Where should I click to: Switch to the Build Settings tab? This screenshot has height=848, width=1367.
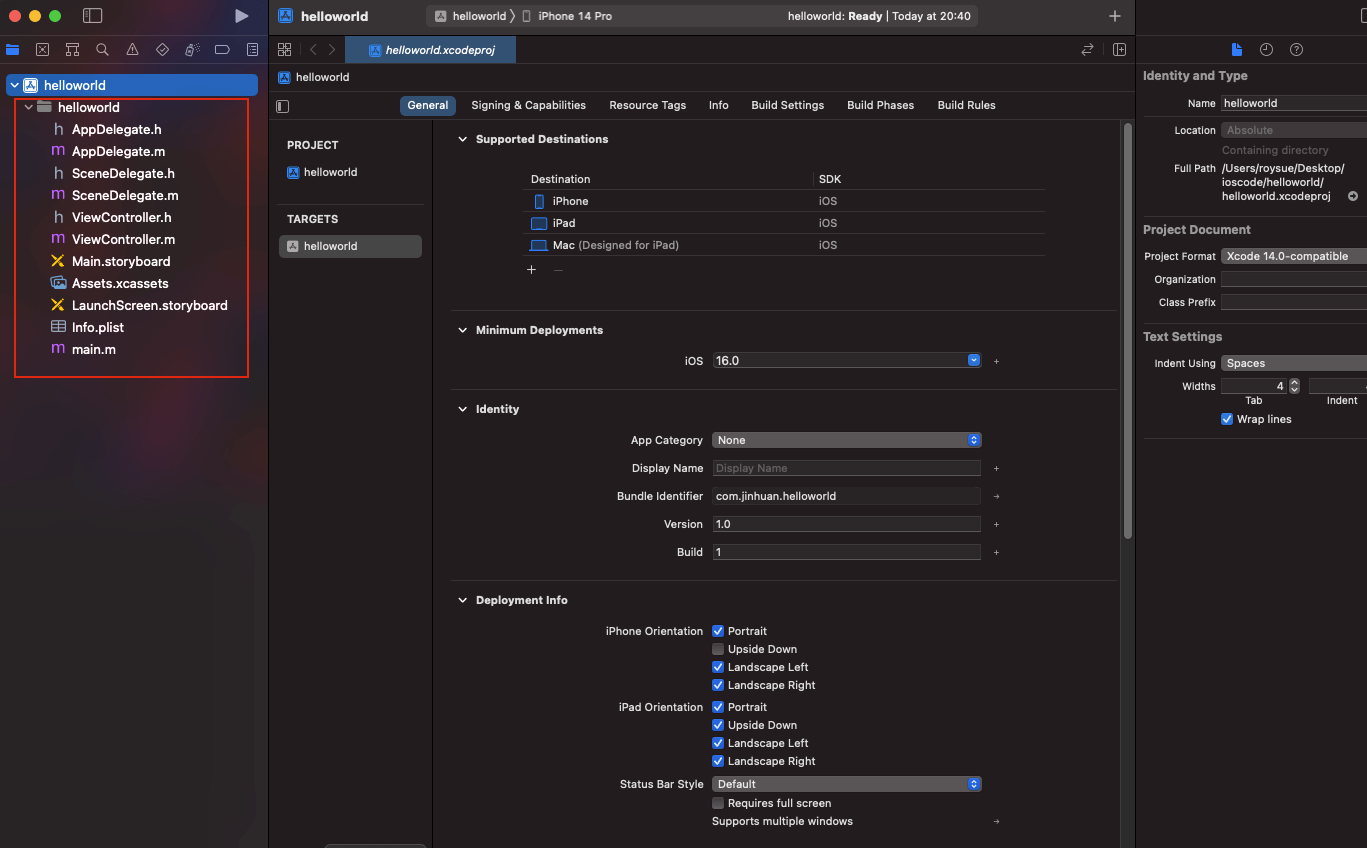tap(787, 105)
